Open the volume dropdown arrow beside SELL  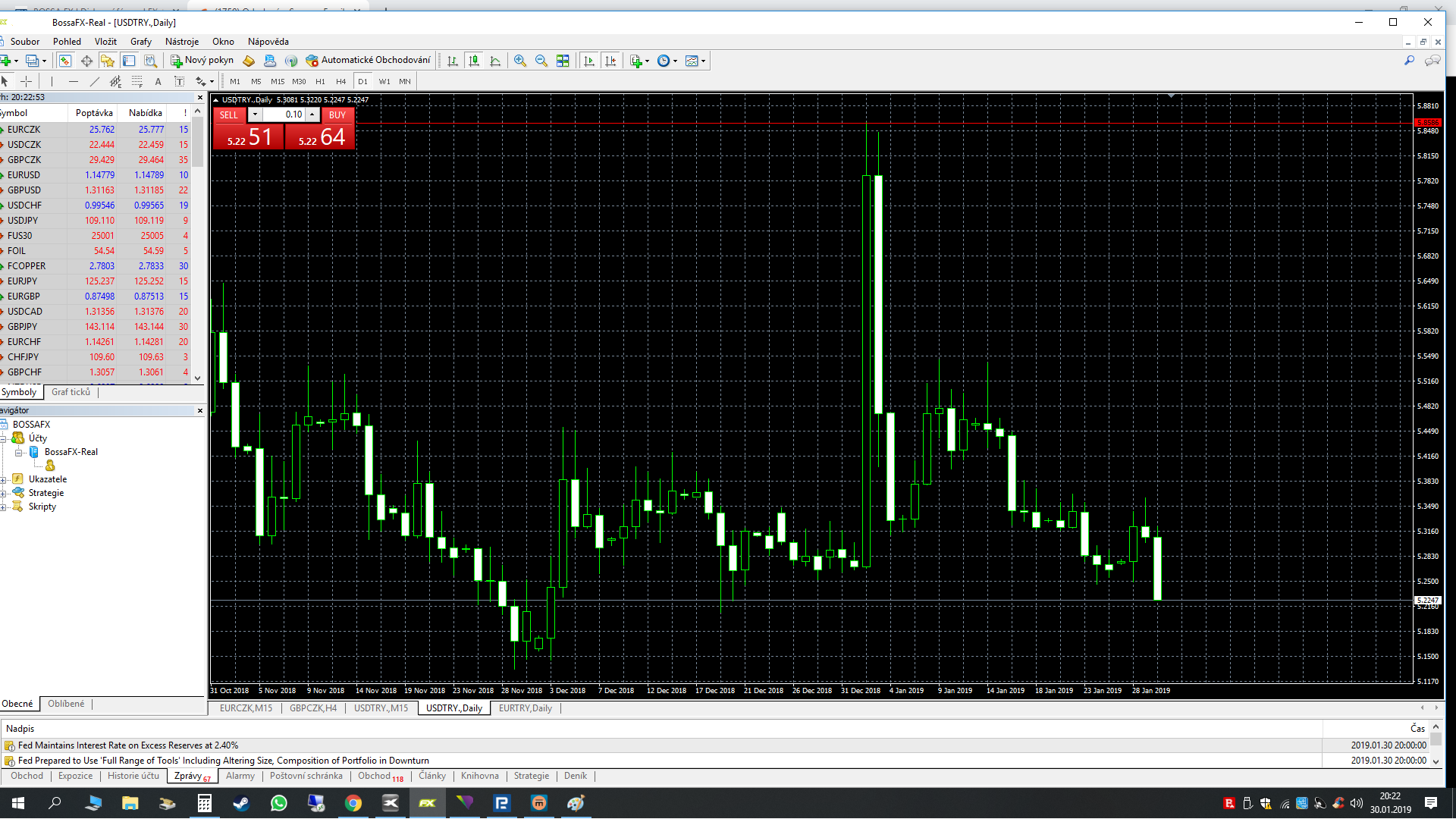255,115
